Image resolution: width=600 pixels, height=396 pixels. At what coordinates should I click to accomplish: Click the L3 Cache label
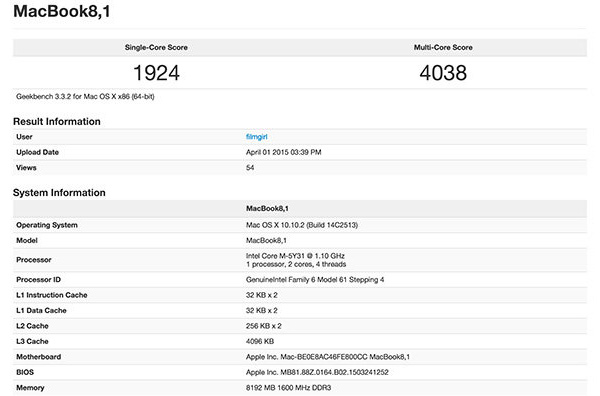(x=32, y=341)
